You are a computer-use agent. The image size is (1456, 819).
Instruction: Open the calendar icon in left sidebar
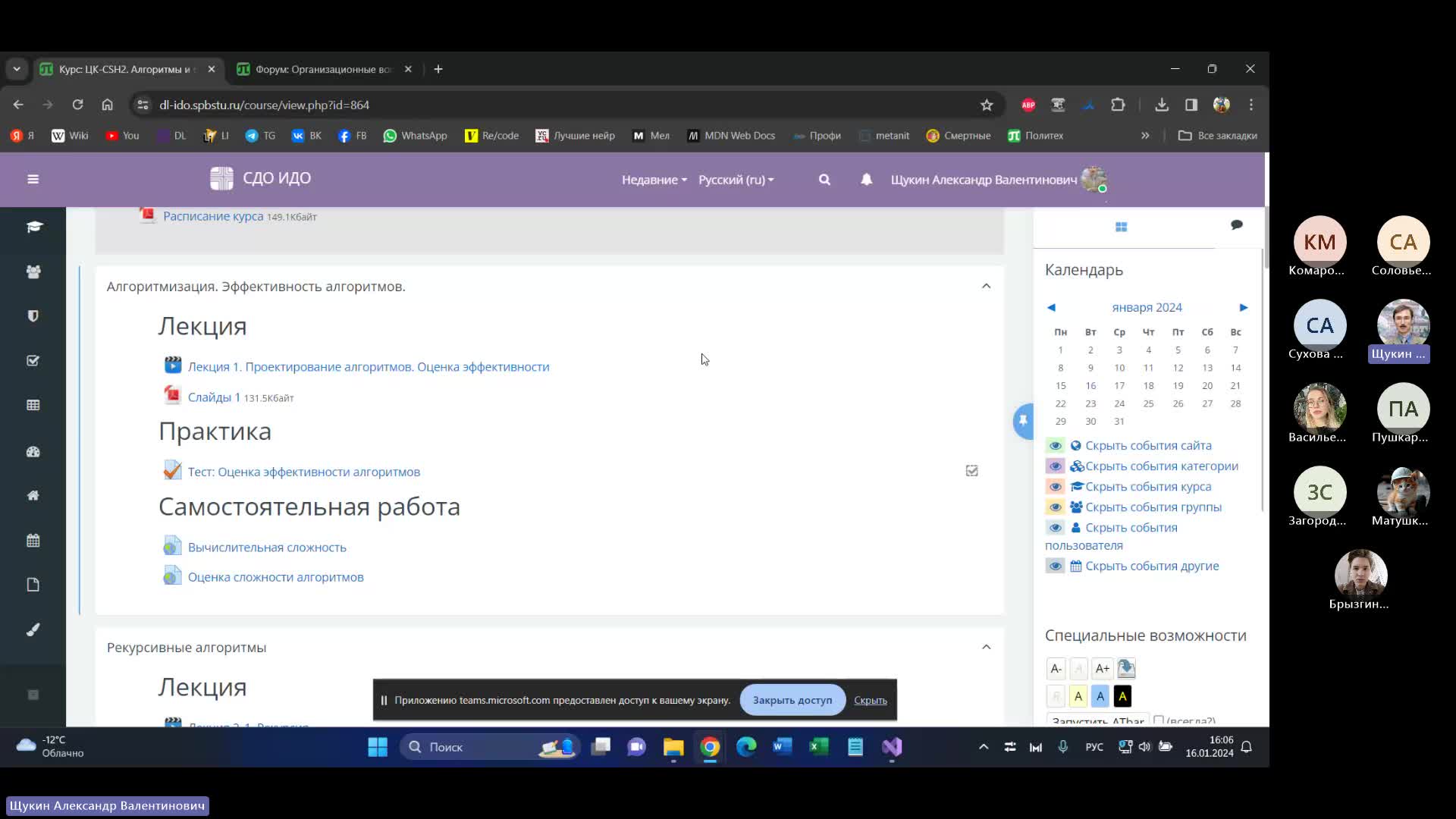click(x=33, y=541)
